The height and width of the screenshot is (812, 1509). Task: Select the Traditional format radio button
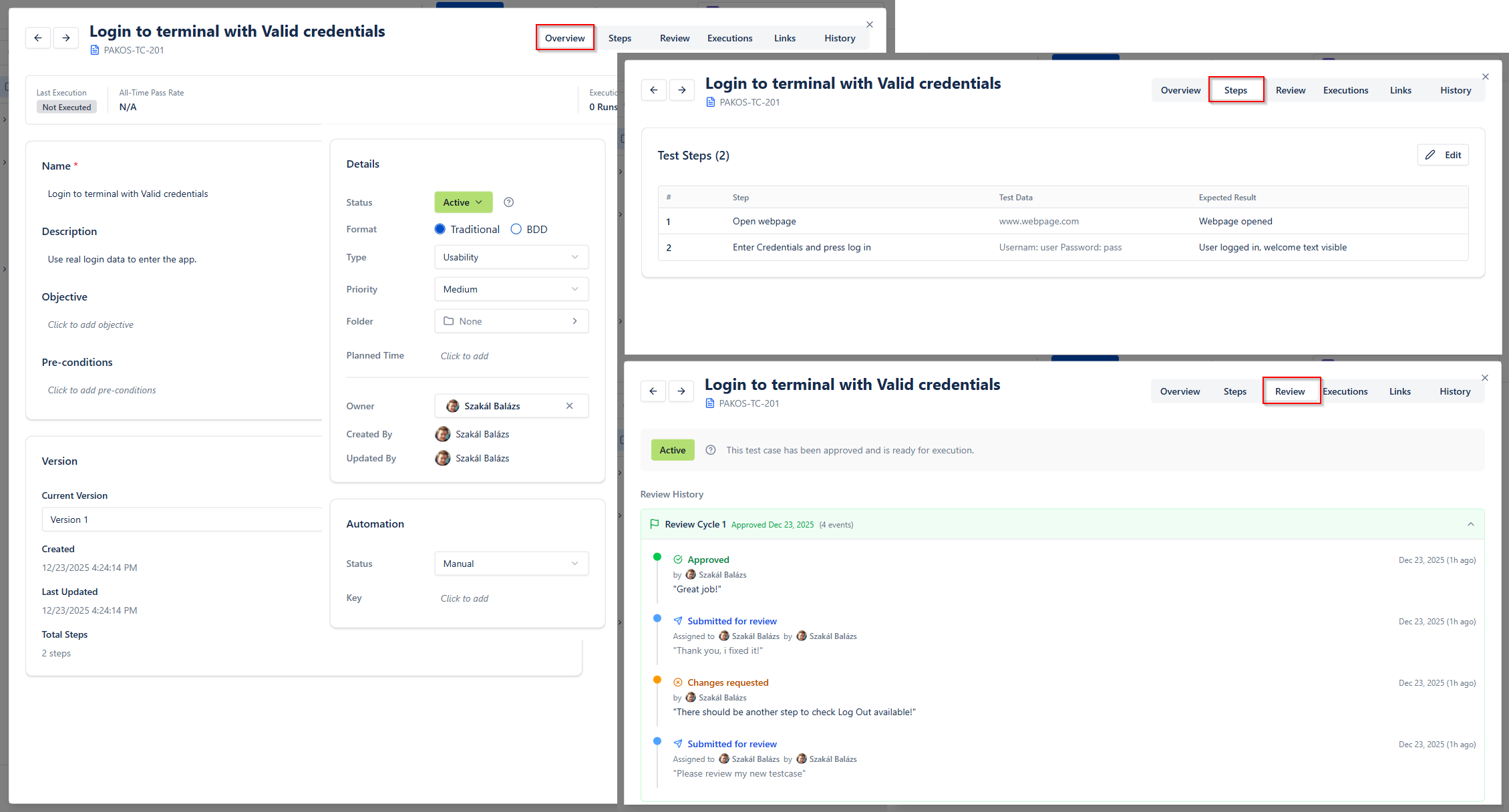click(x=440, y=229)
